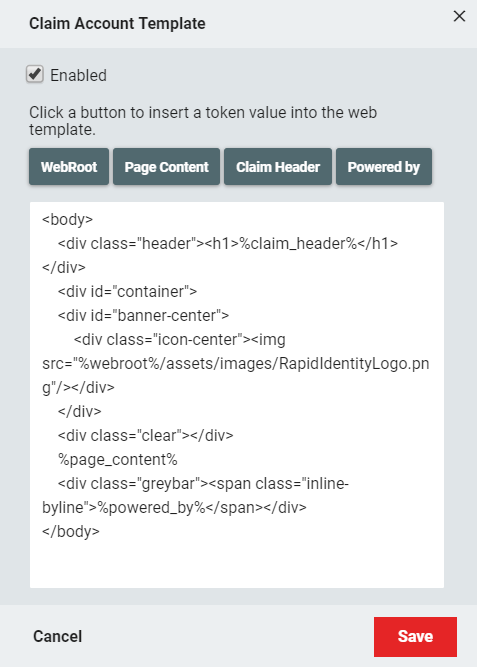Close the Claim Account Template dialog
Screen dimensions: 477x667
coord(459,16)
